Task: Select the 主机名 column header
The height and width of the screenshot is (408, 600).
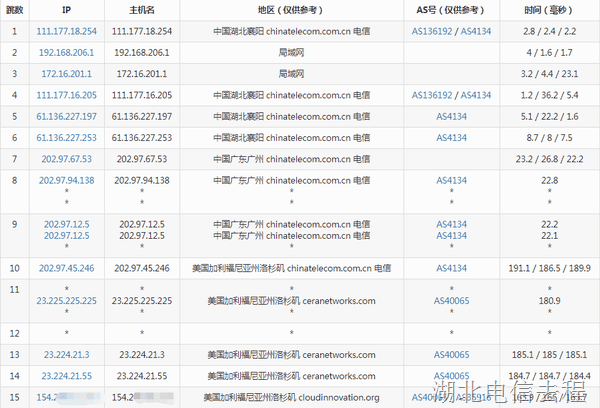Action: coord(142,10)
